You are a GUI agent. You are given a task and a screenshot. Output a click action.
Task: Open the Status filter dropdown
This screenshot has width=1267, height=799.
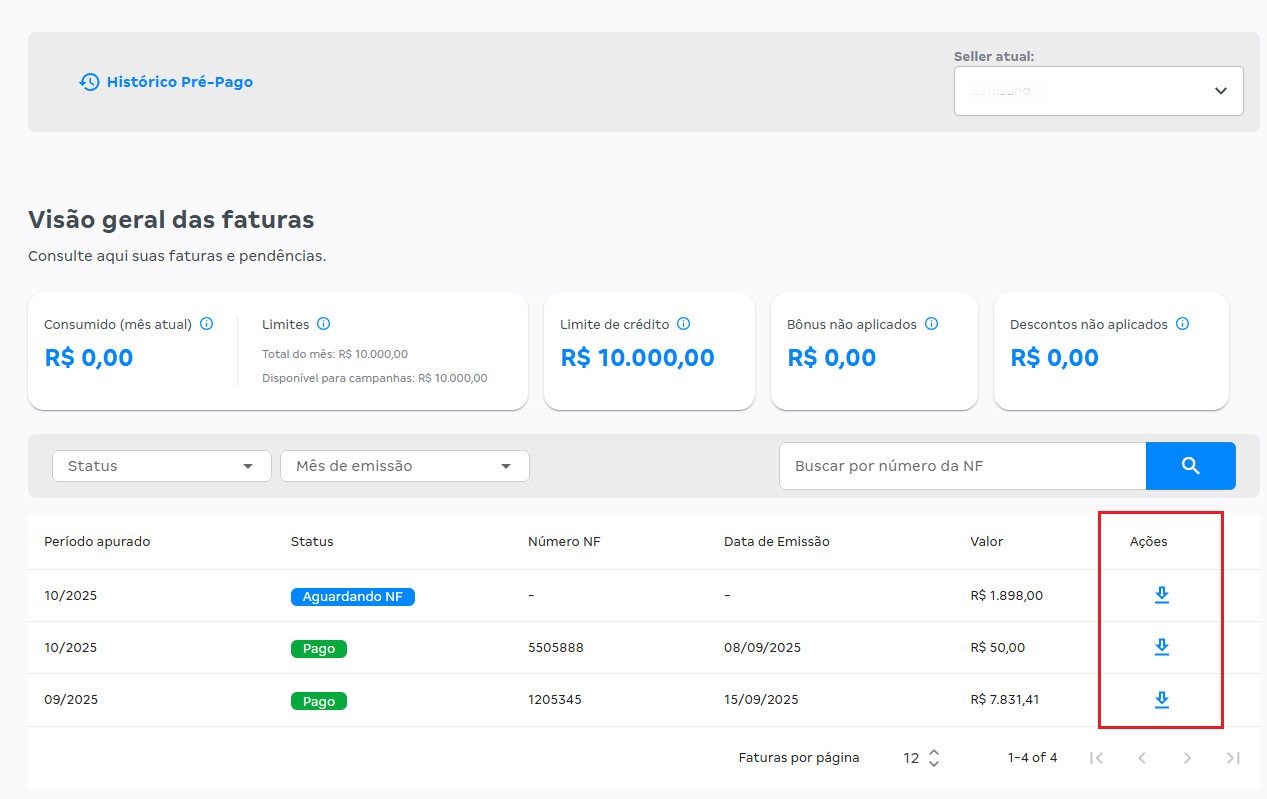(x=160, y=465)
